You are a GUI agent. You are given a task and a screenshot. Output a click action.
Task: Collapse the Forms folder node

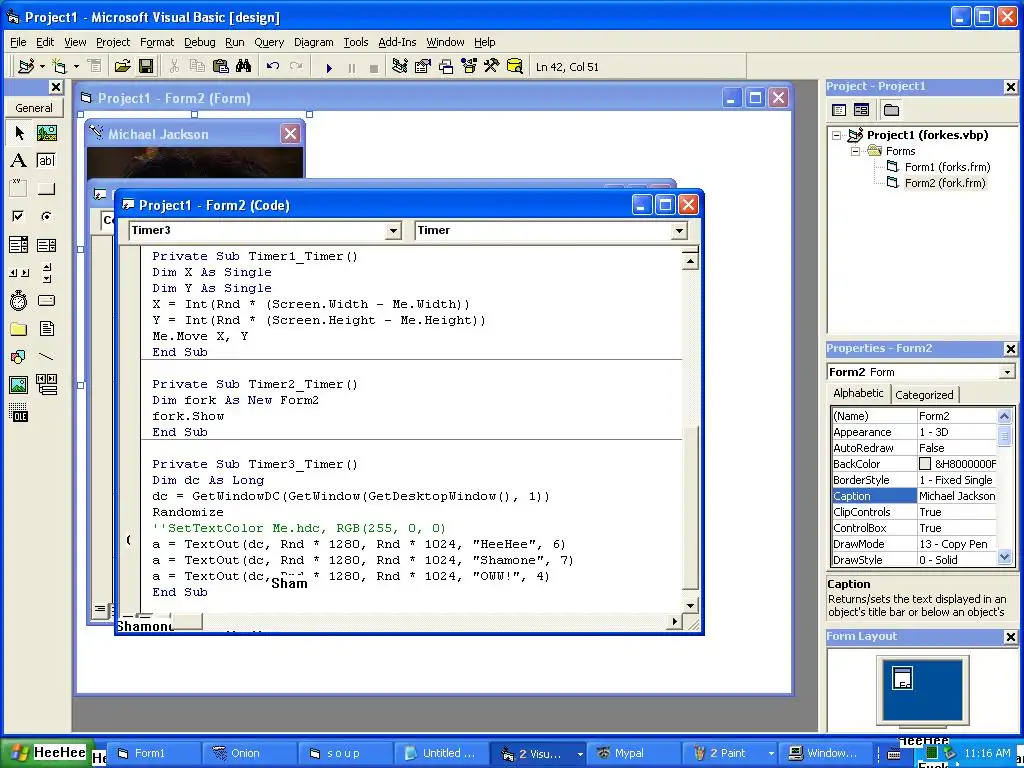855,152
